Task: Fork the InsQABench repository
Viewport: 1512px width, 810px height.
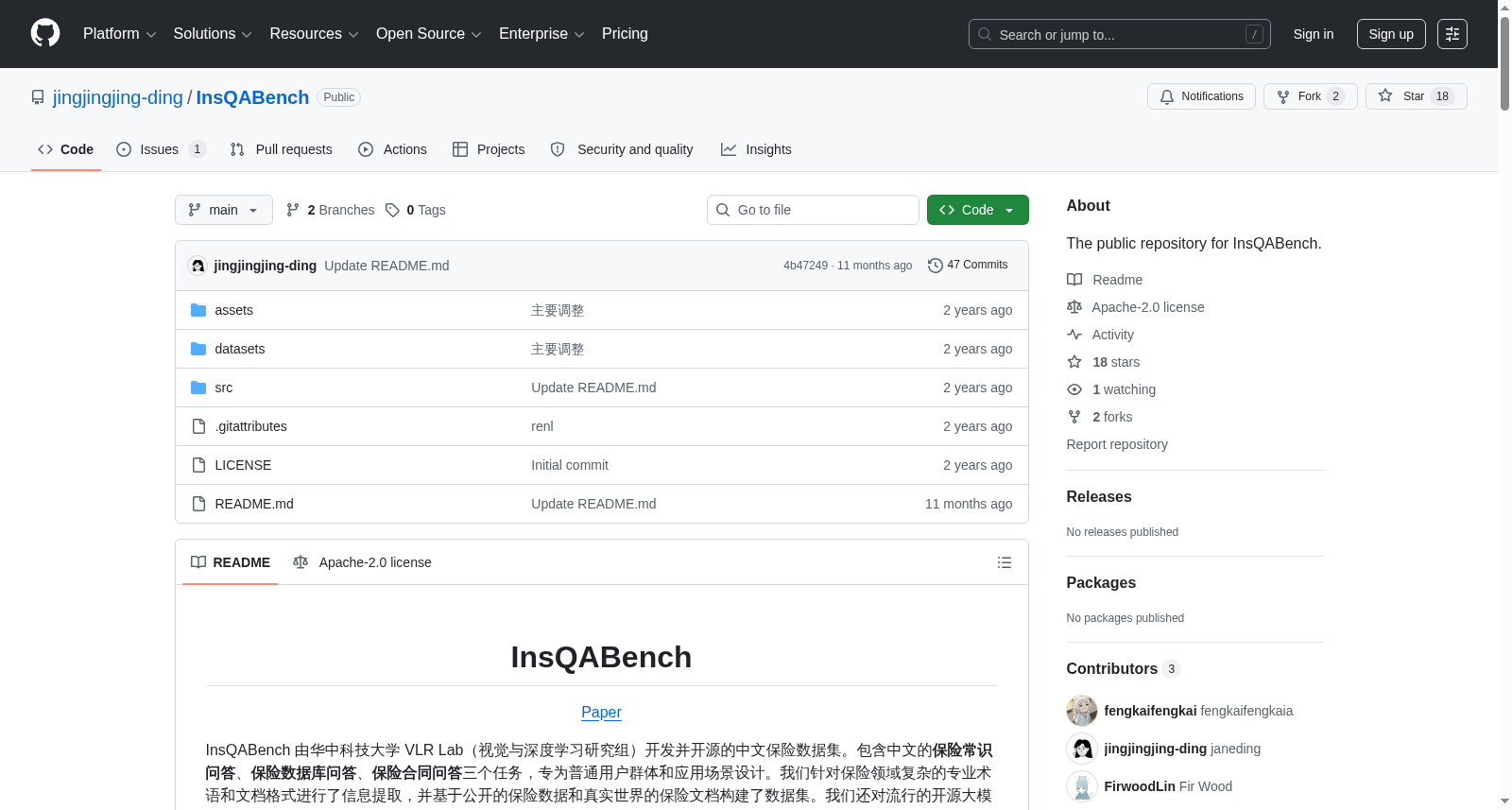Action: [1310, 96]
